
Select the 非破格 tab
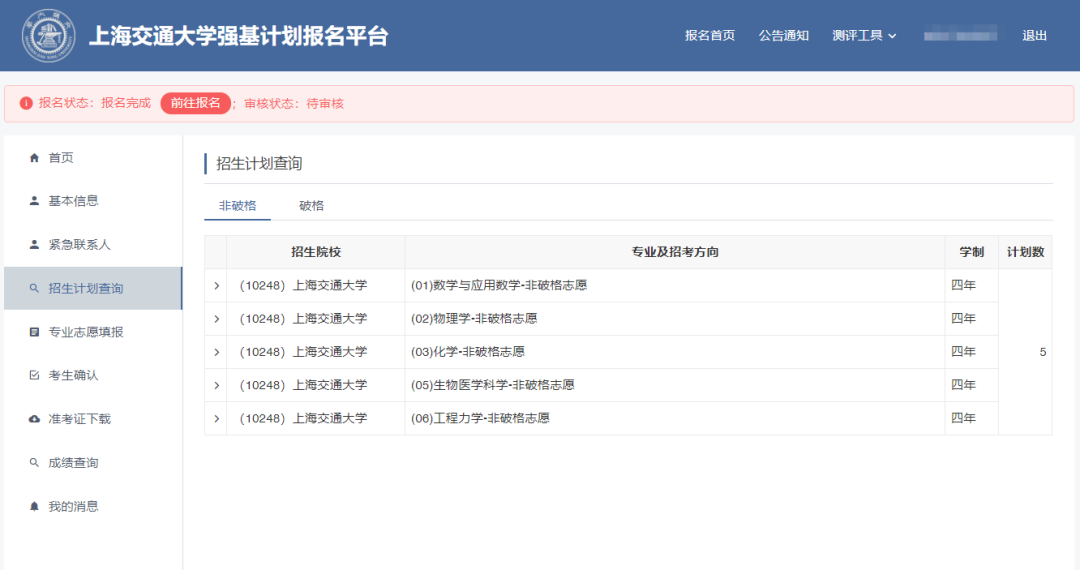point(237,206)
